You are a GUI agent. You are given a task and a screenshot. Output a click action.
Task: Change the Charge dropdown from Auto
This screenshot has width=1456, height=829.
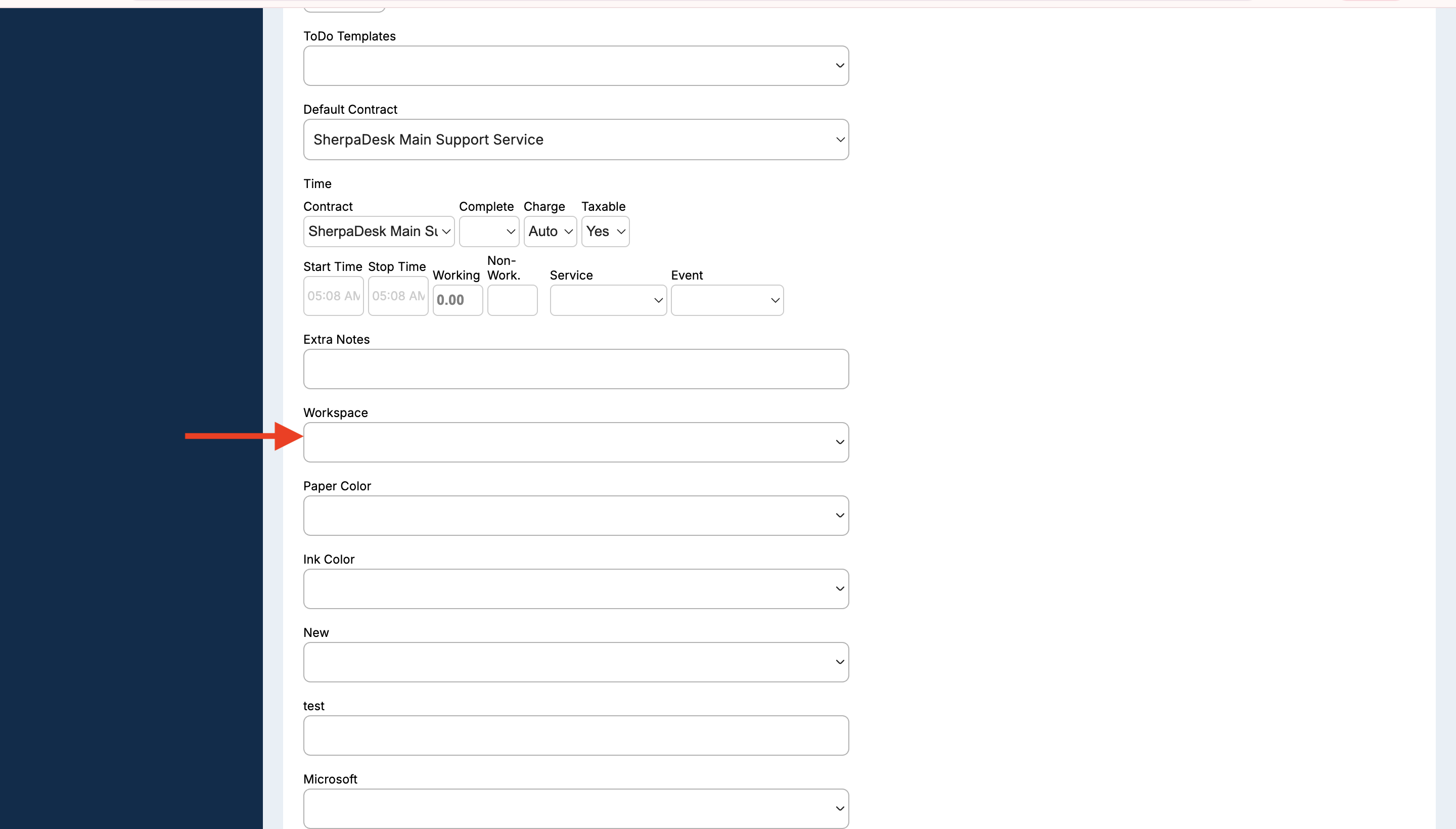pyautogui.click(x=550, y=231)
